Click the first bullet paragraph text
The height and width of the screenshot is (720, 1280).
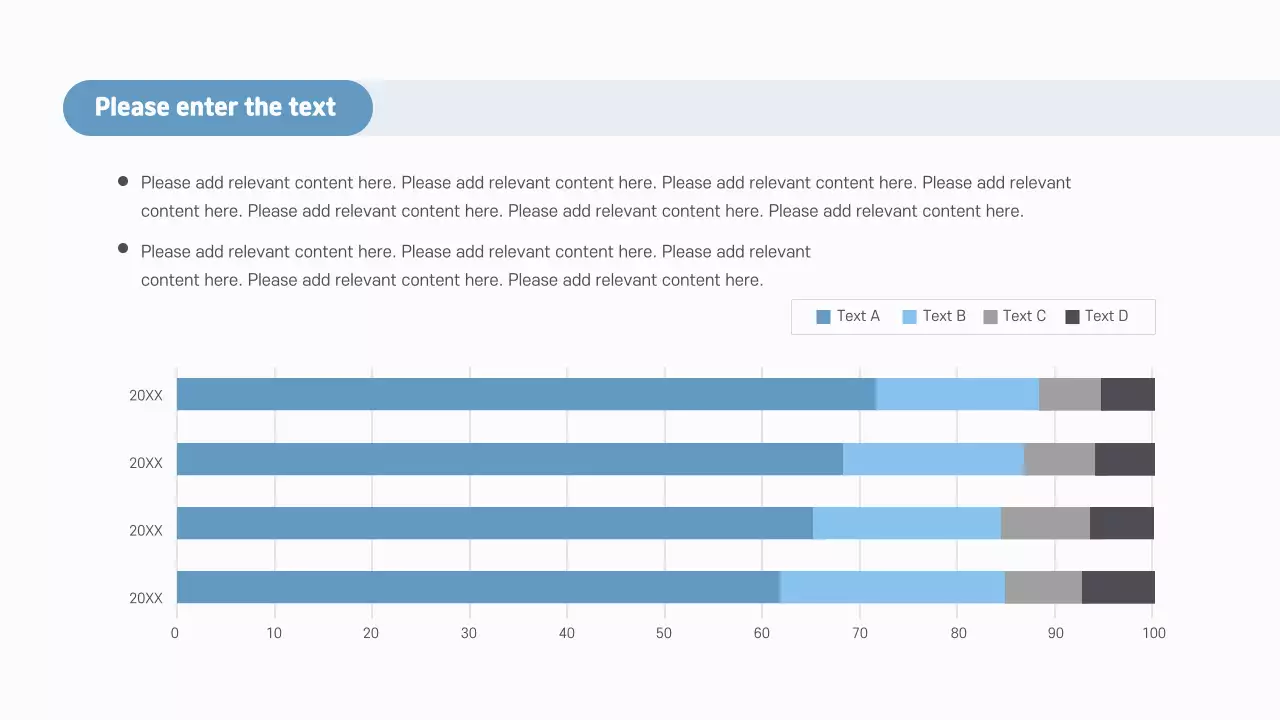point(605,197)
